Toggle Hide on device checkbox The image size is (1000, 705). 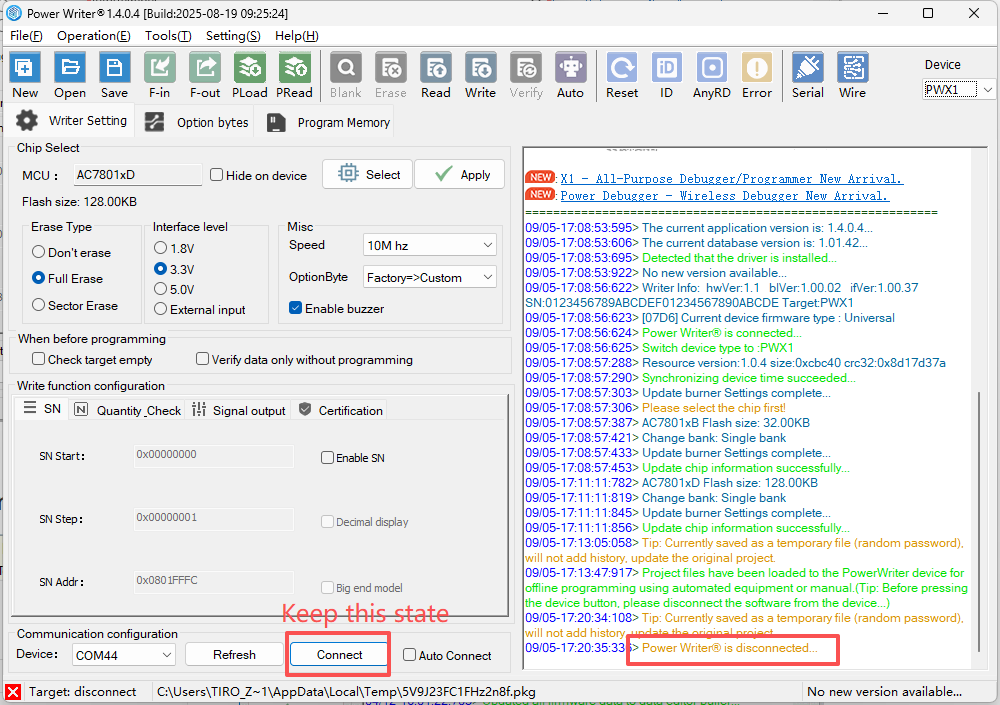pyautogui.click(x=217, y=175)
